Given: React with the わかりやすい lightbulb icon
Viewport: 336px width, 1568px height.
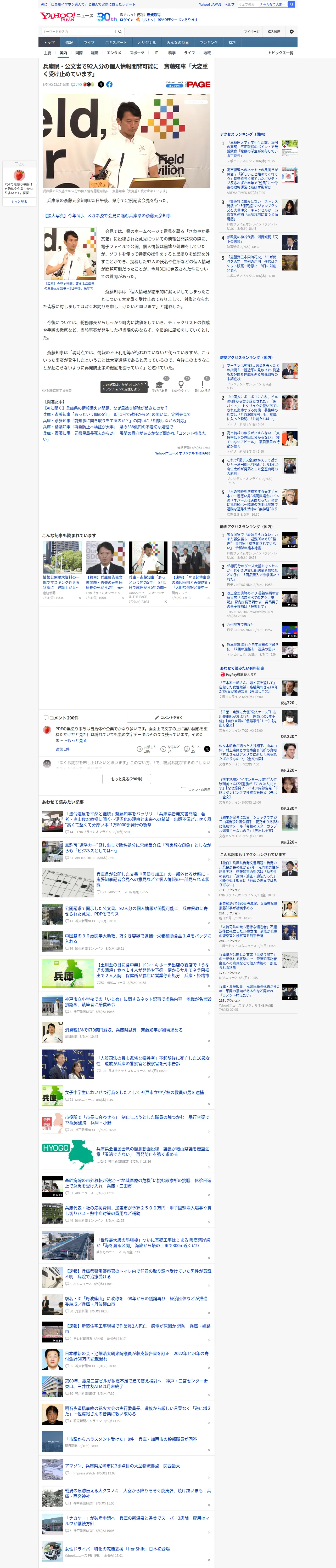Looking at the screenshot, I should 181,385.
